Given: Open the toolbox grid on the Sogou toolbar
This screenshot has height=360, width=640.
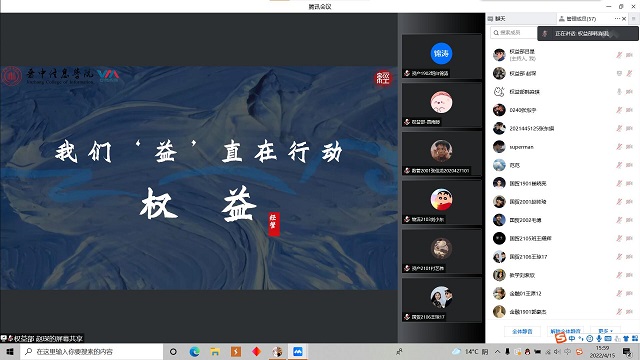Looking at the screenshot, I should pos(635,338).
